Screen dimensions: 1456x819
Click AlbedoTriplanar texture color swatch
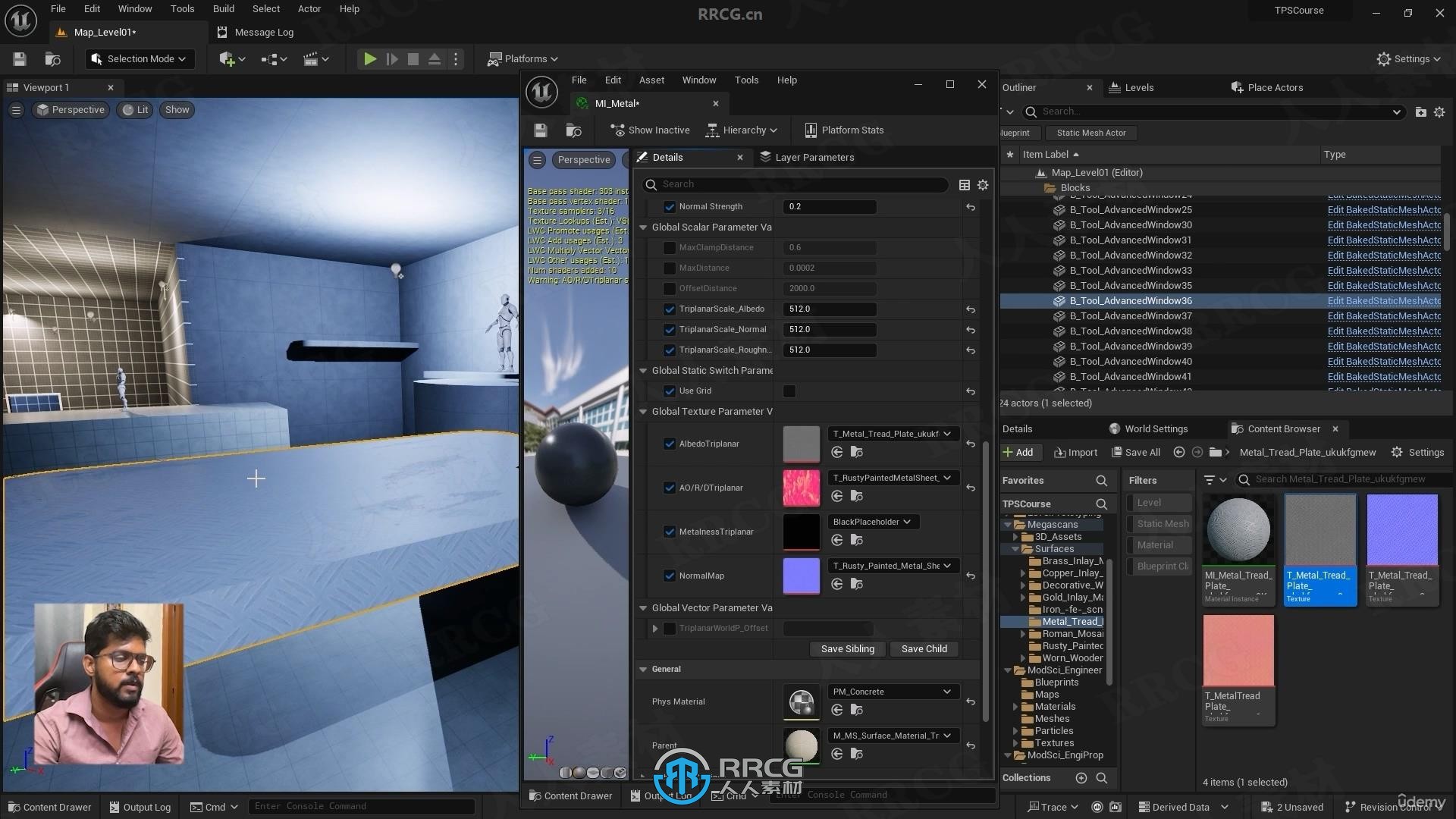(800, 443)
